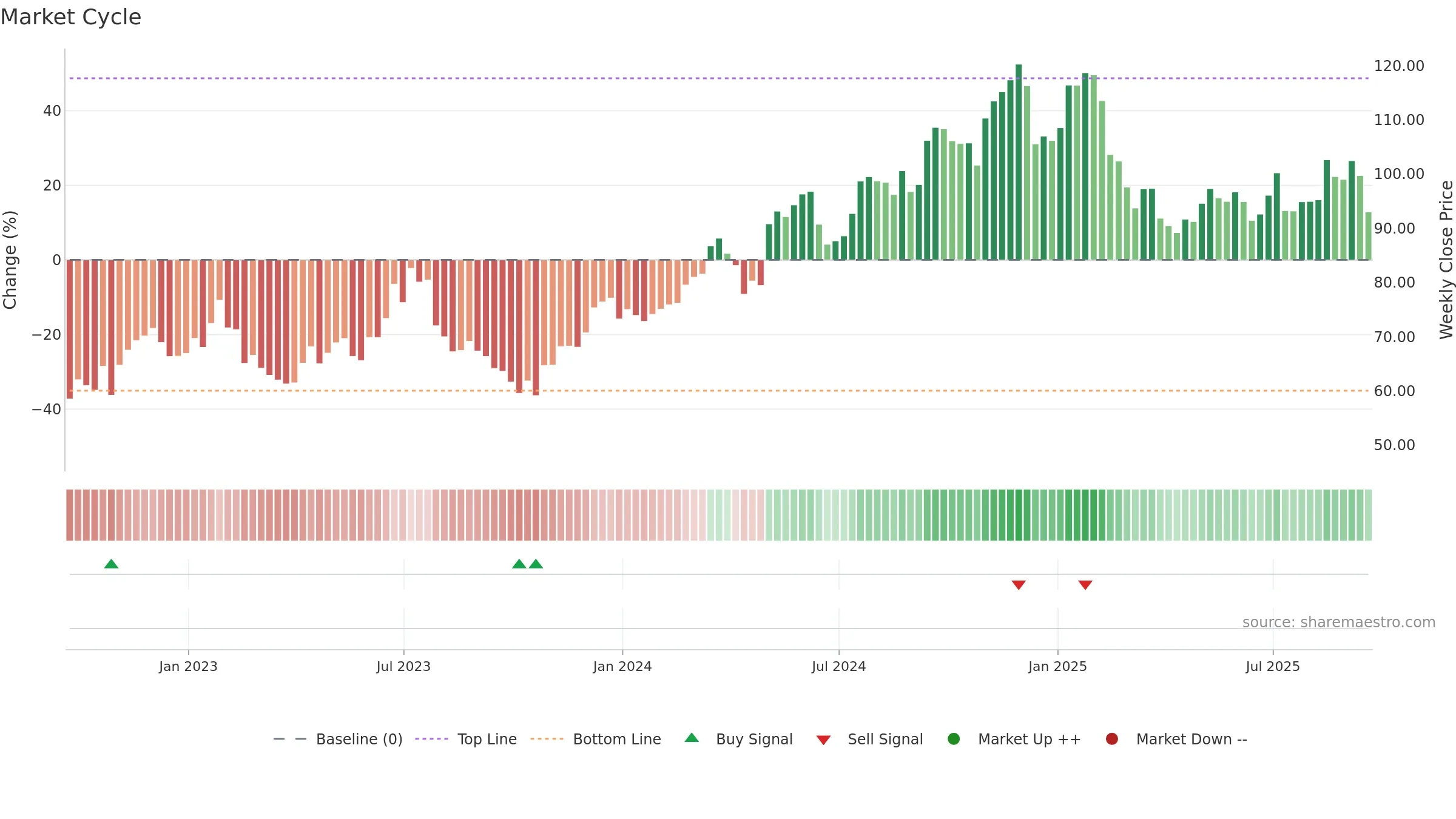The width and height of the screenshot is (1456, 819).
Task: Click the Jan 2025 axis label
Action: click(1057, 667)
